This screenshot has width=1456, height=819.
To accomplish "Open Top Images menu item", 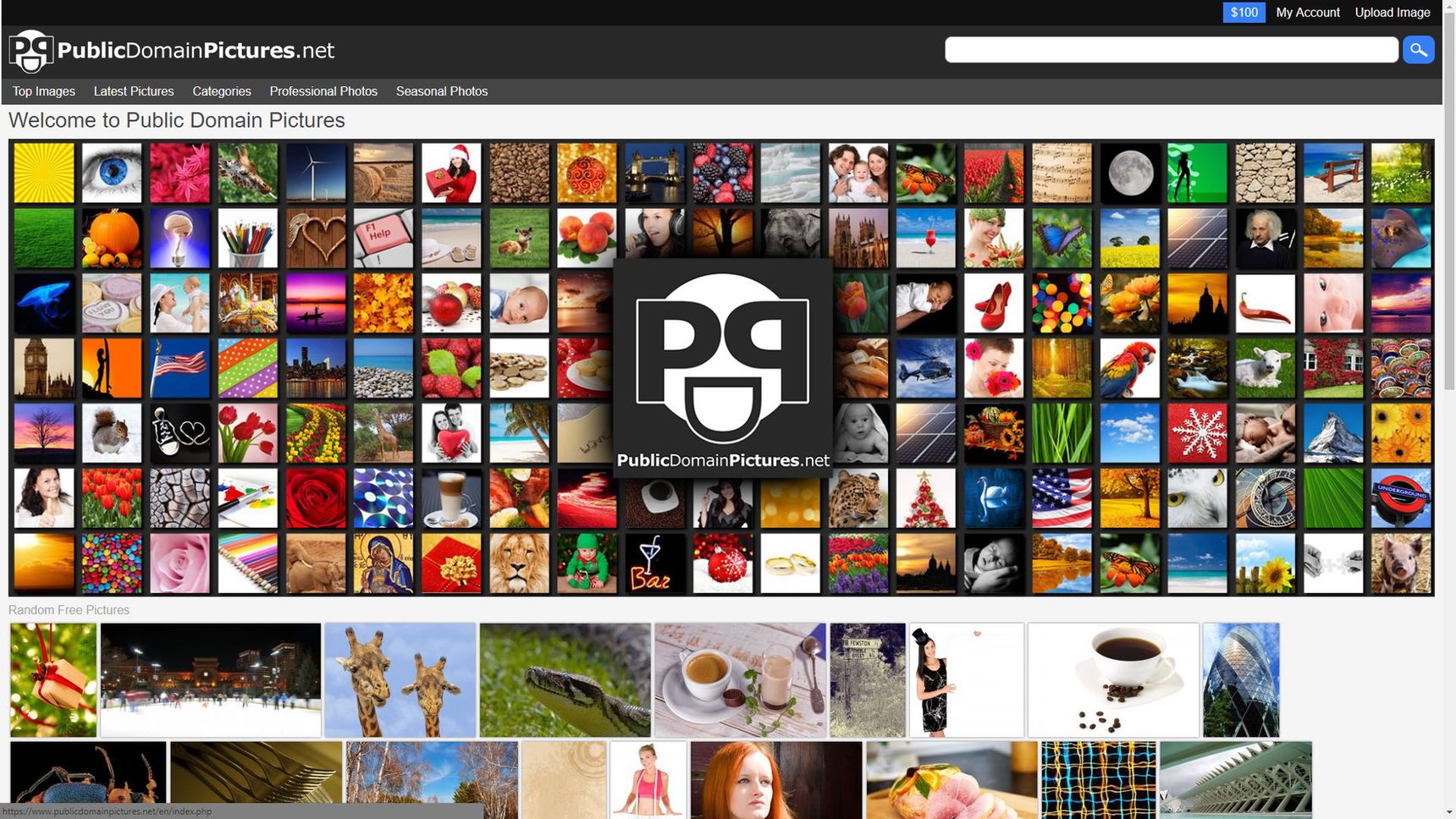I will click(x=44, y=91).
